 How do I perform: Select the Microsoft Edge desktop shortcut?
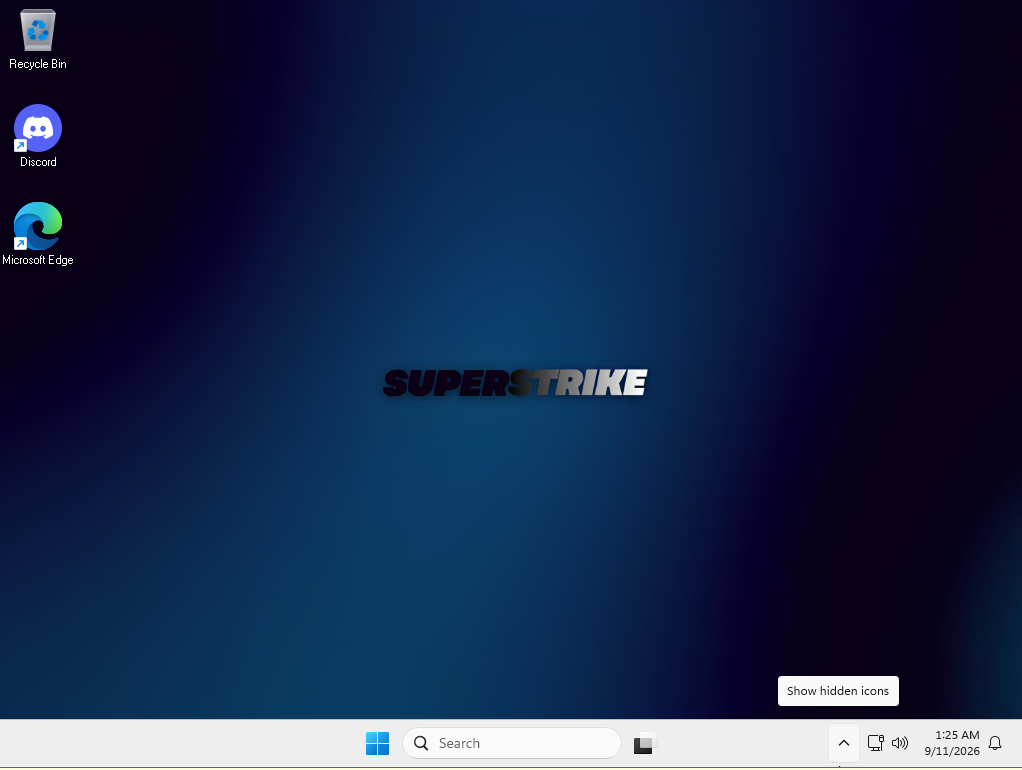point(38,233)
